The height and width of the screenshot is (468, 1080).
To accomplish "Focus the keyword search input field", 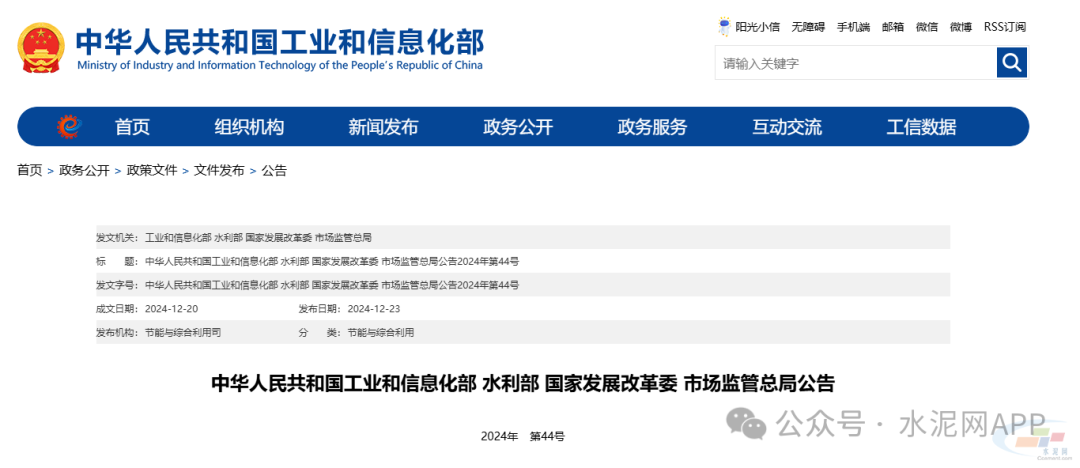I will coord(855,63).
